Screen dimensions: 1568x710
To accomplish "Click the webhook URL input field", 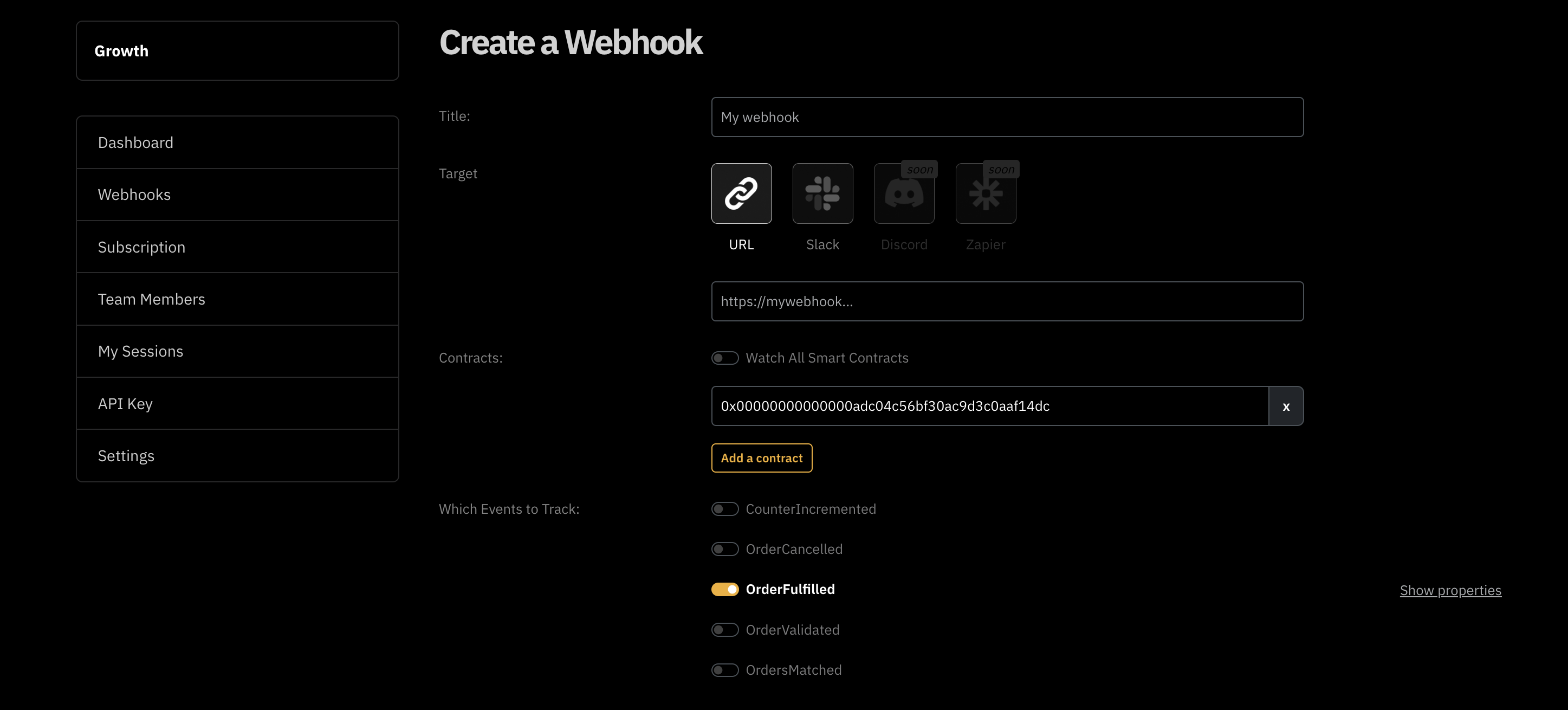I will 1007,301.
